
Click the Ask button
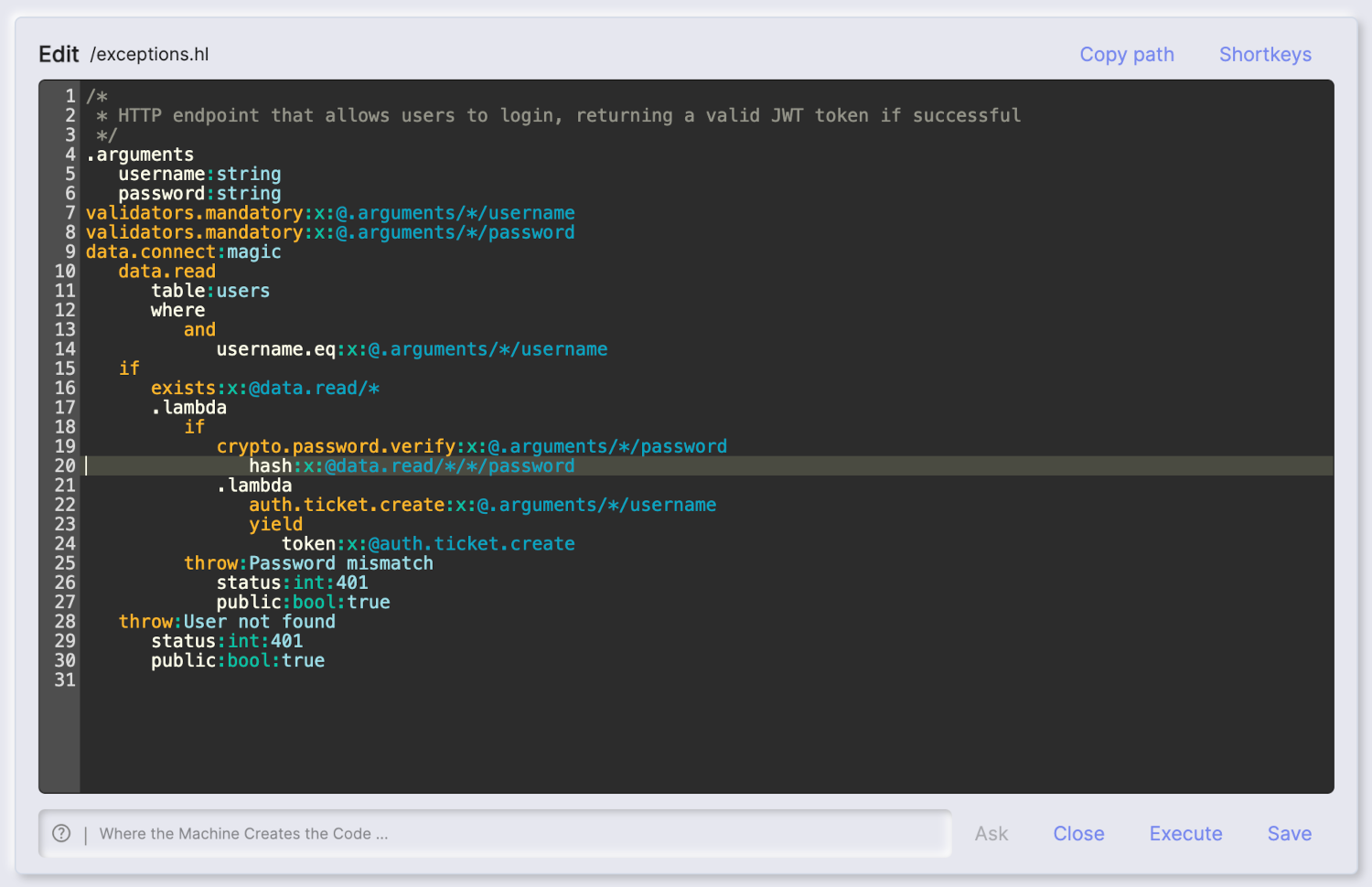[991, 834]
